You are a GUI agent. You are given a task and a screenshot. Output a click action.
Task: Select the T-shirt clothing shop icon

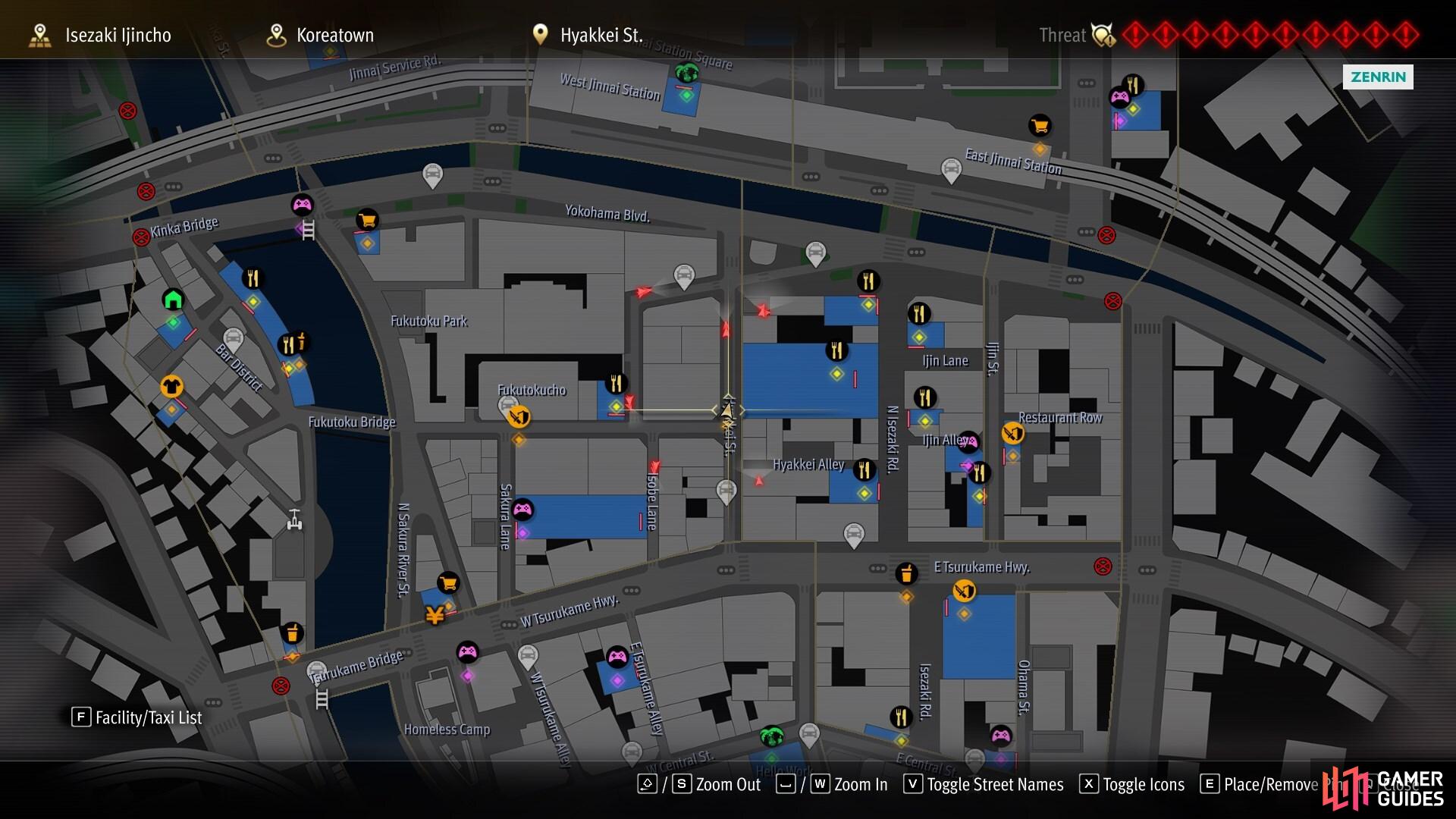[171, 387]
